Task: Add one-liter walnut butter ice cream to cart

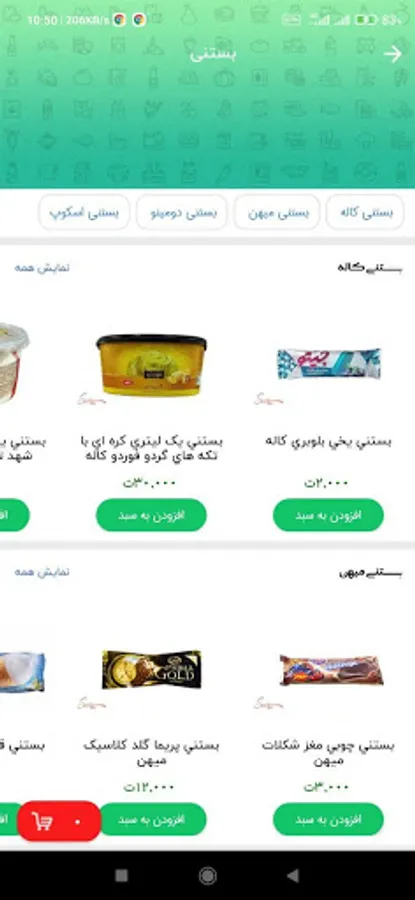Action: pos(151,515)
